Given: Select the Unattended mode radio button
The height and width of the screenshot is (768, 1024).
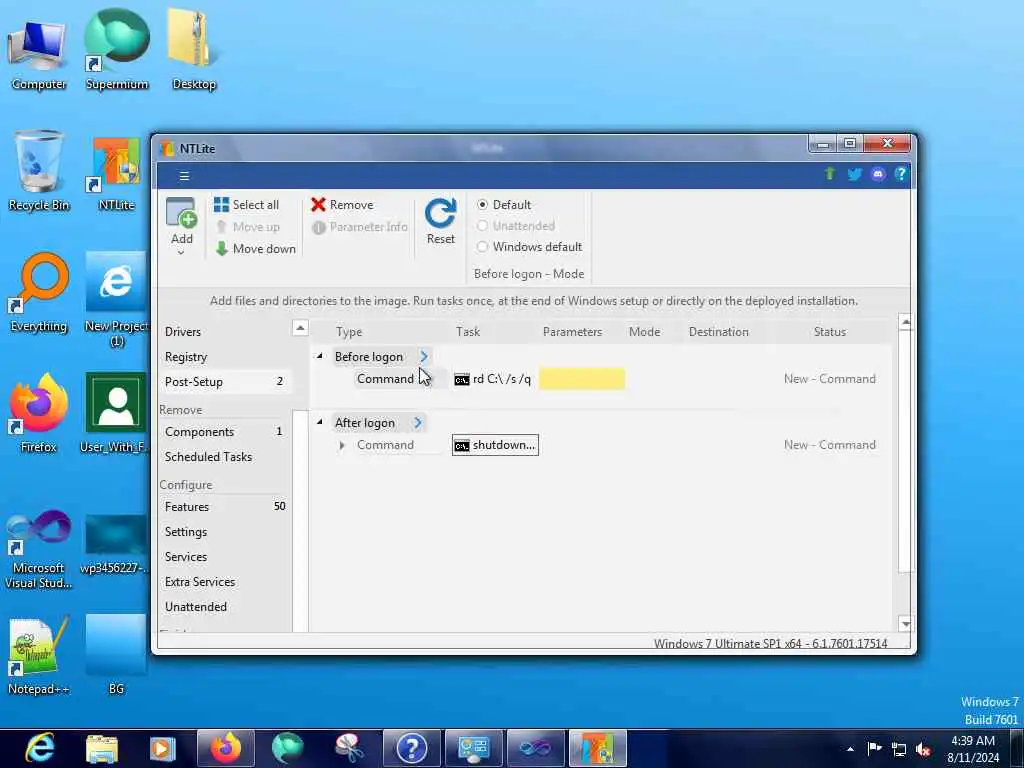Looking at the screenshot, I should coord(482,225).
